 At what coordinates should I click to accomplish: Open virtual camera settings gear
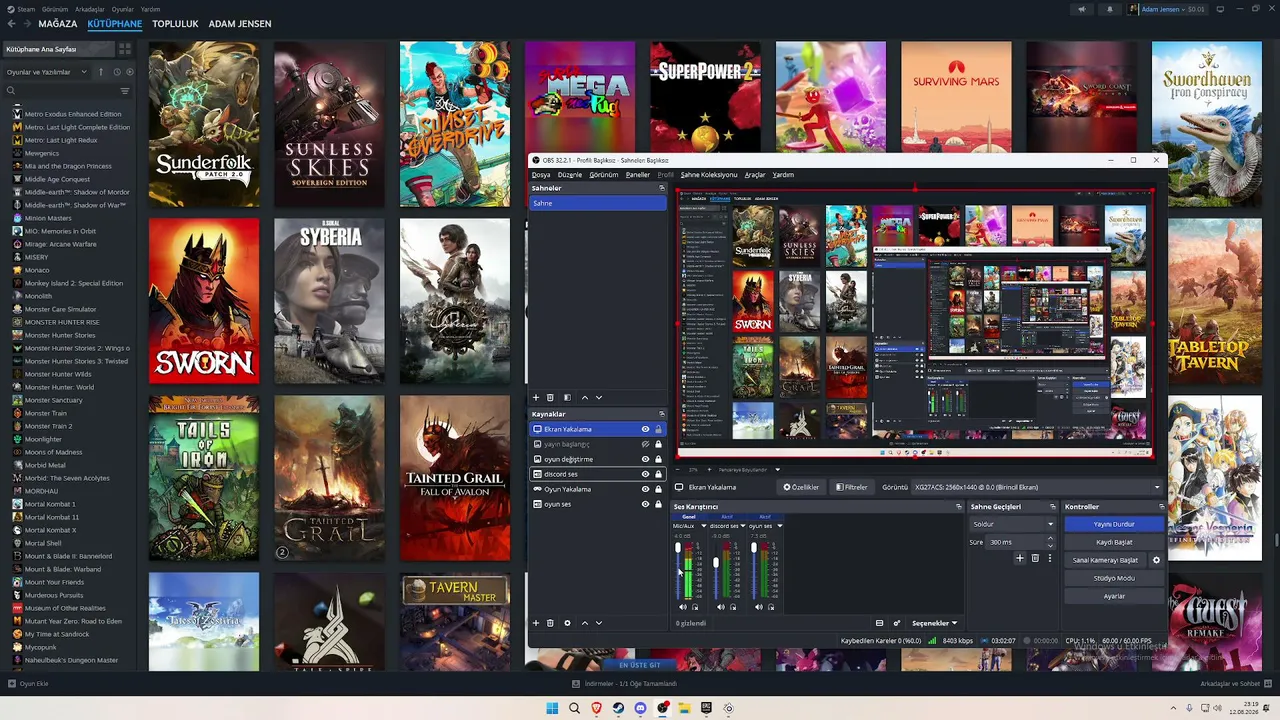point(1156,560)
